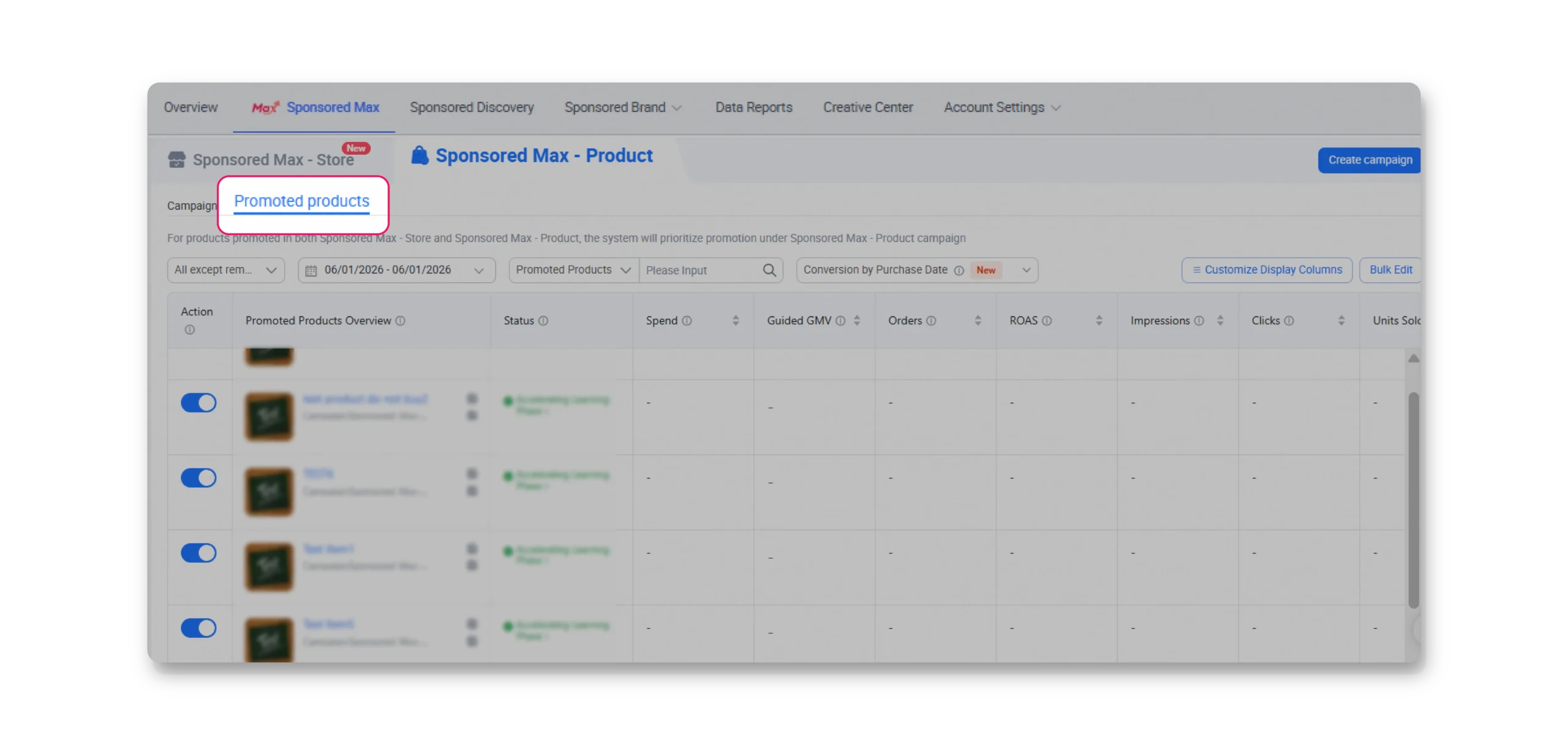Open the 'All except rem...' status dropdown
The image size is (1568, 745).
(225, 270)
